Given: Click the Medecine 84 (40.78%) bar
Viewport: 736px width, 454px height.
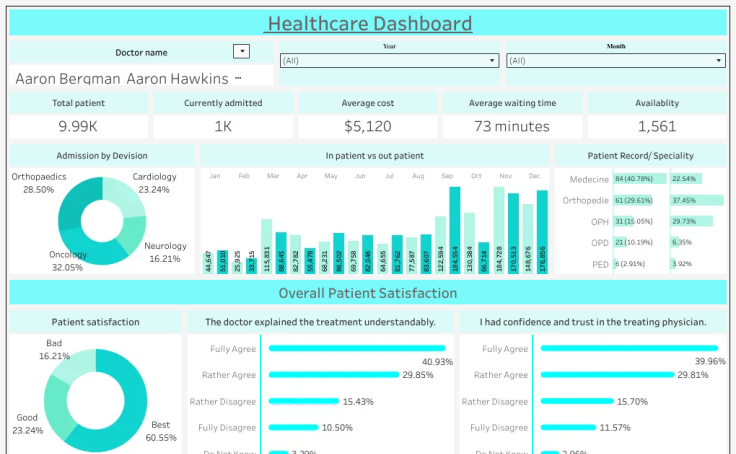Looking at the screenshot, I should [x=640, y=178].
